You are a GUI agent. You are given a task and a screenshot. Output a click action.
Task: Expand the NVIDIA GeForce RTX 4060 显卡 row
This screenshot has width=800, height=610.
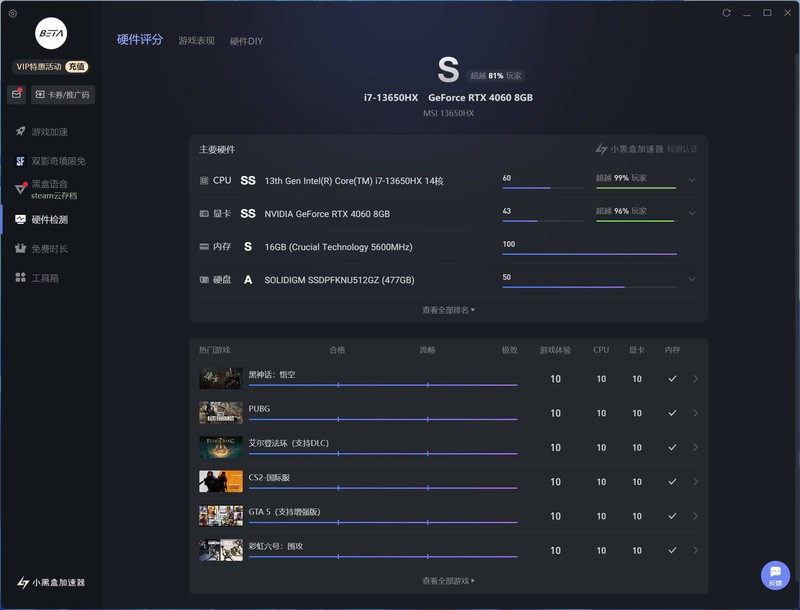point(692,213)
